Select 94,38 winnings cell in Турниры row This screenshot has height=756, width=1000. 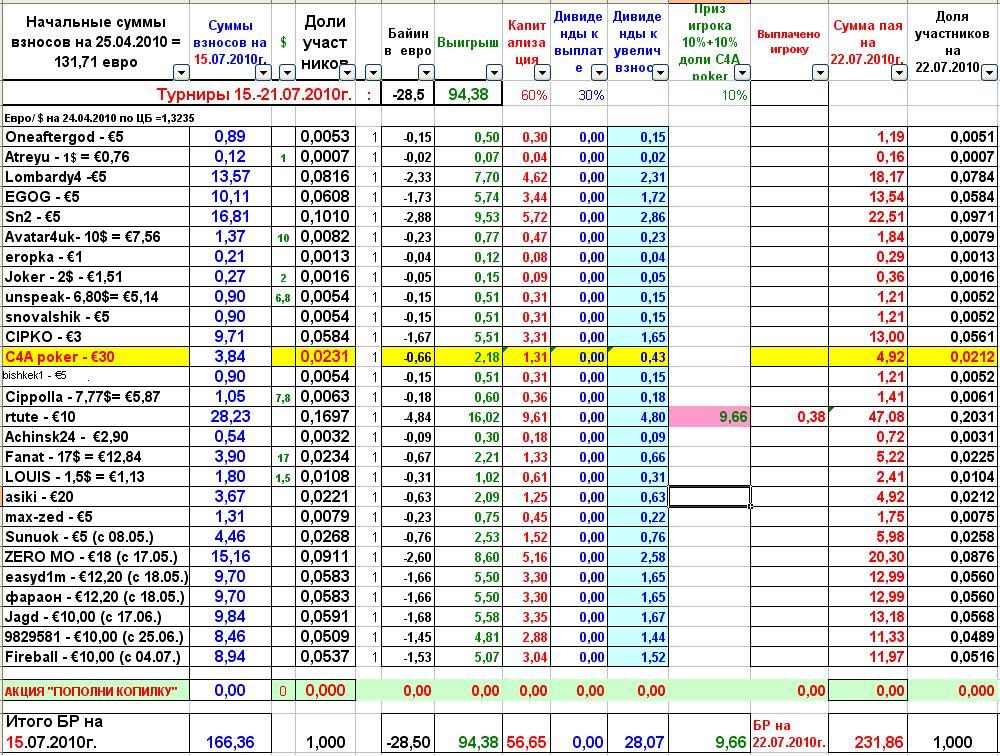pos(468,94)
